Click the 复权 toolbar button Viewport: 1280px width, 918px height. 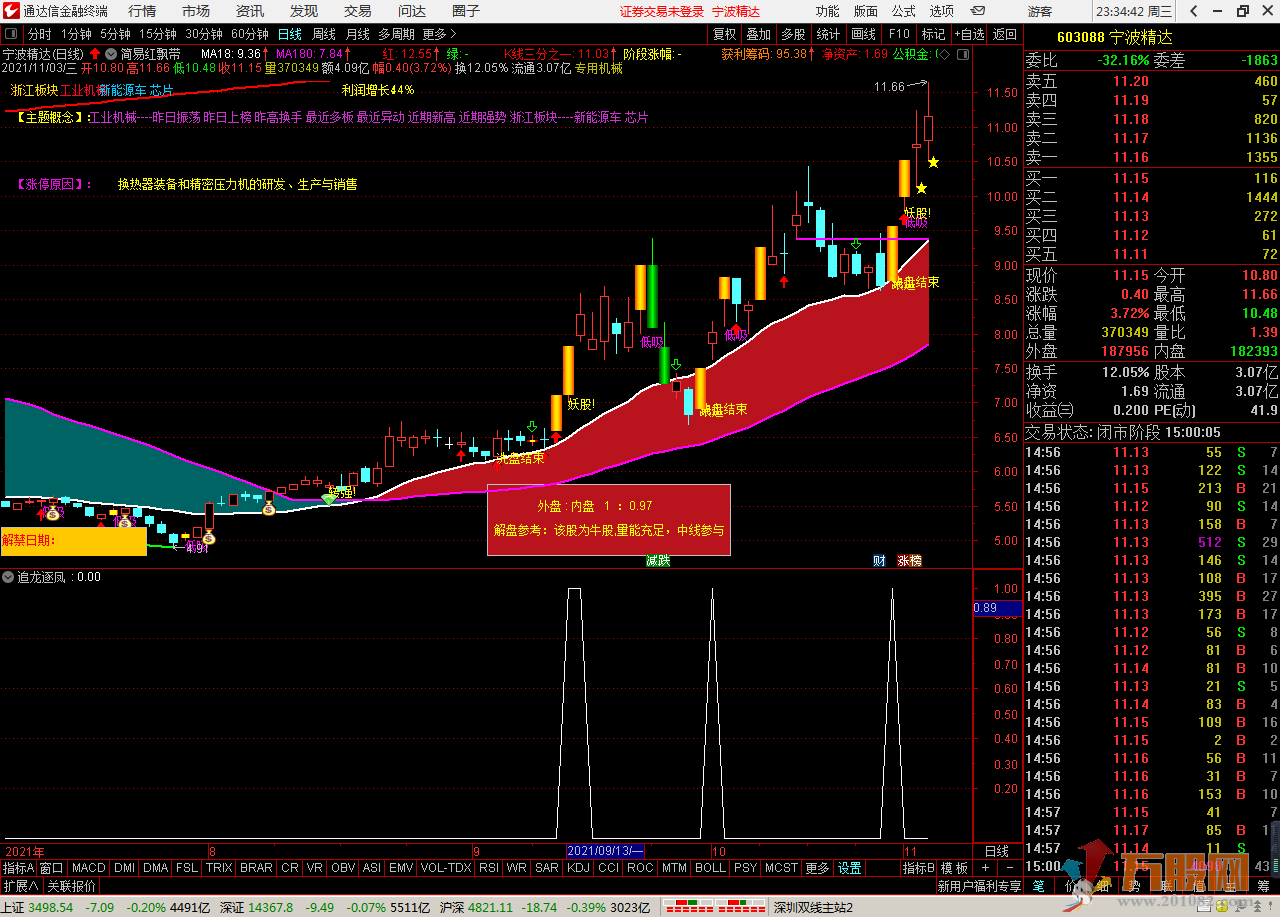724,34
